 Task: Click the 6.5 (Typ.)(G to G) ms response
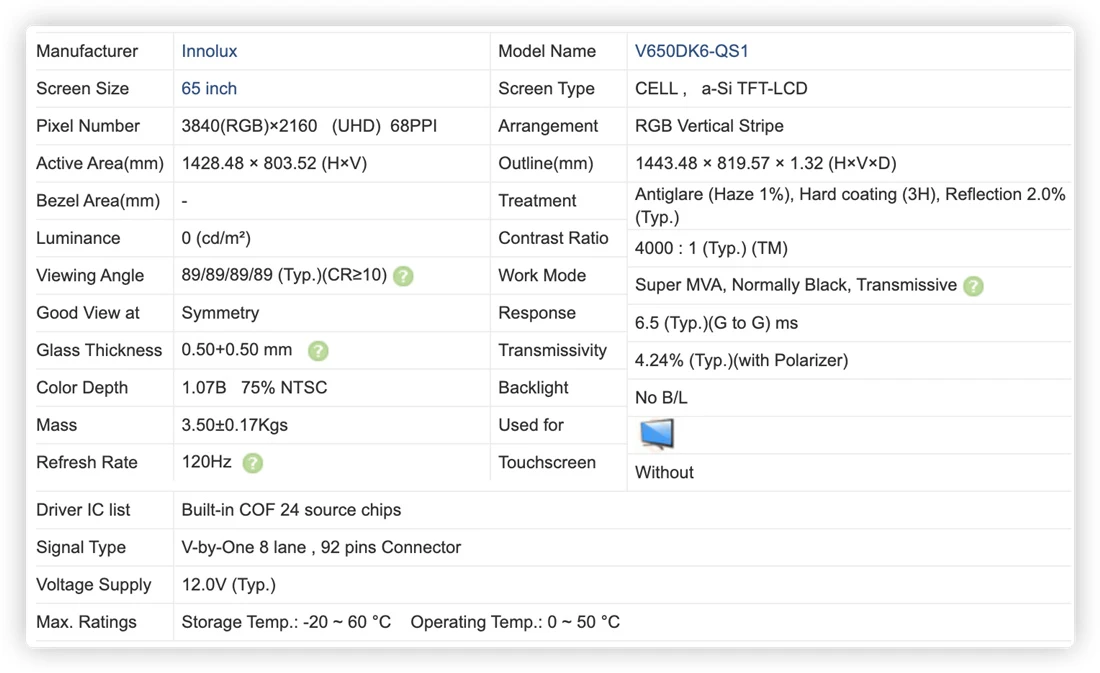pyautogui.click(x=716, y=323)
